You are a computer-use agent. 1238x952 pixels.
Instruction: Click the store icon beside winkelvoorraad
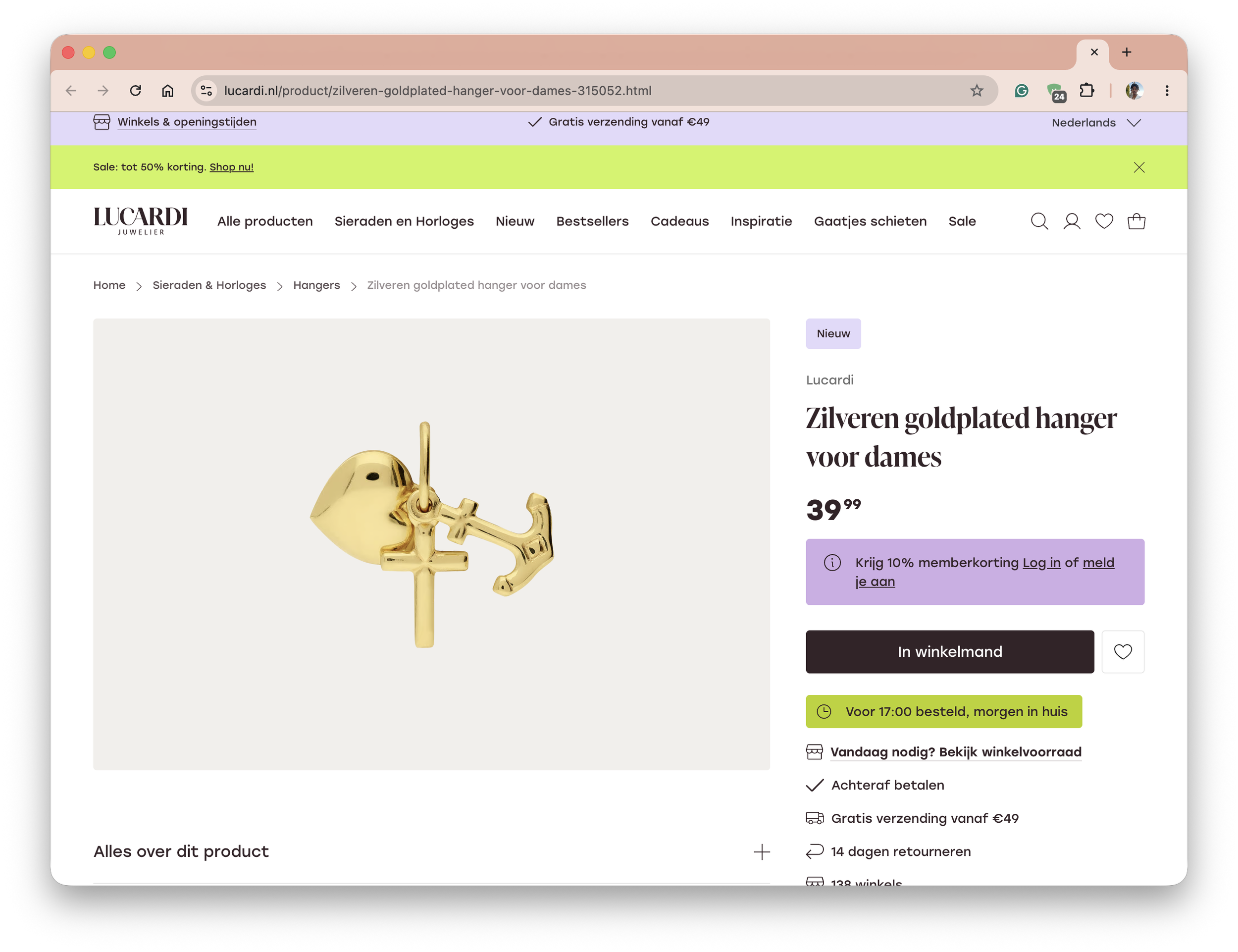tap(814, 752)
